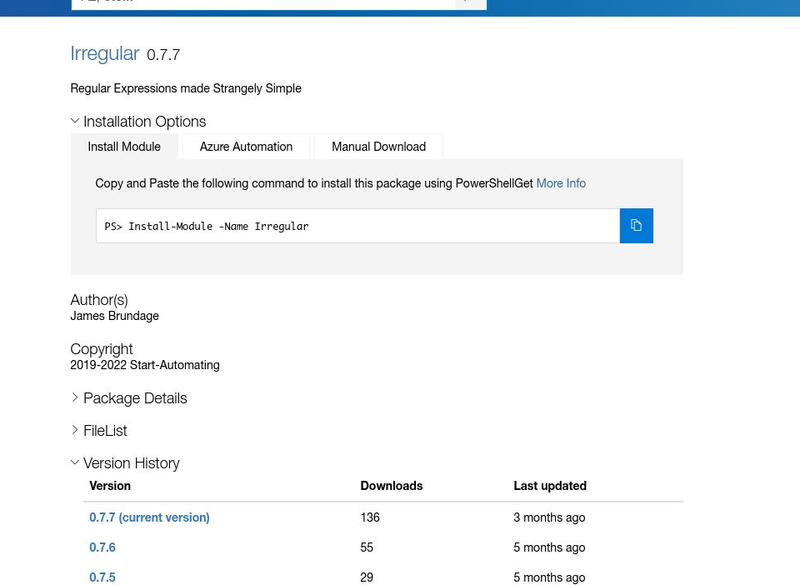Click the Last updated column header
Image resolution: width=800 pixels, height=585 pixels.
point(550,486)
